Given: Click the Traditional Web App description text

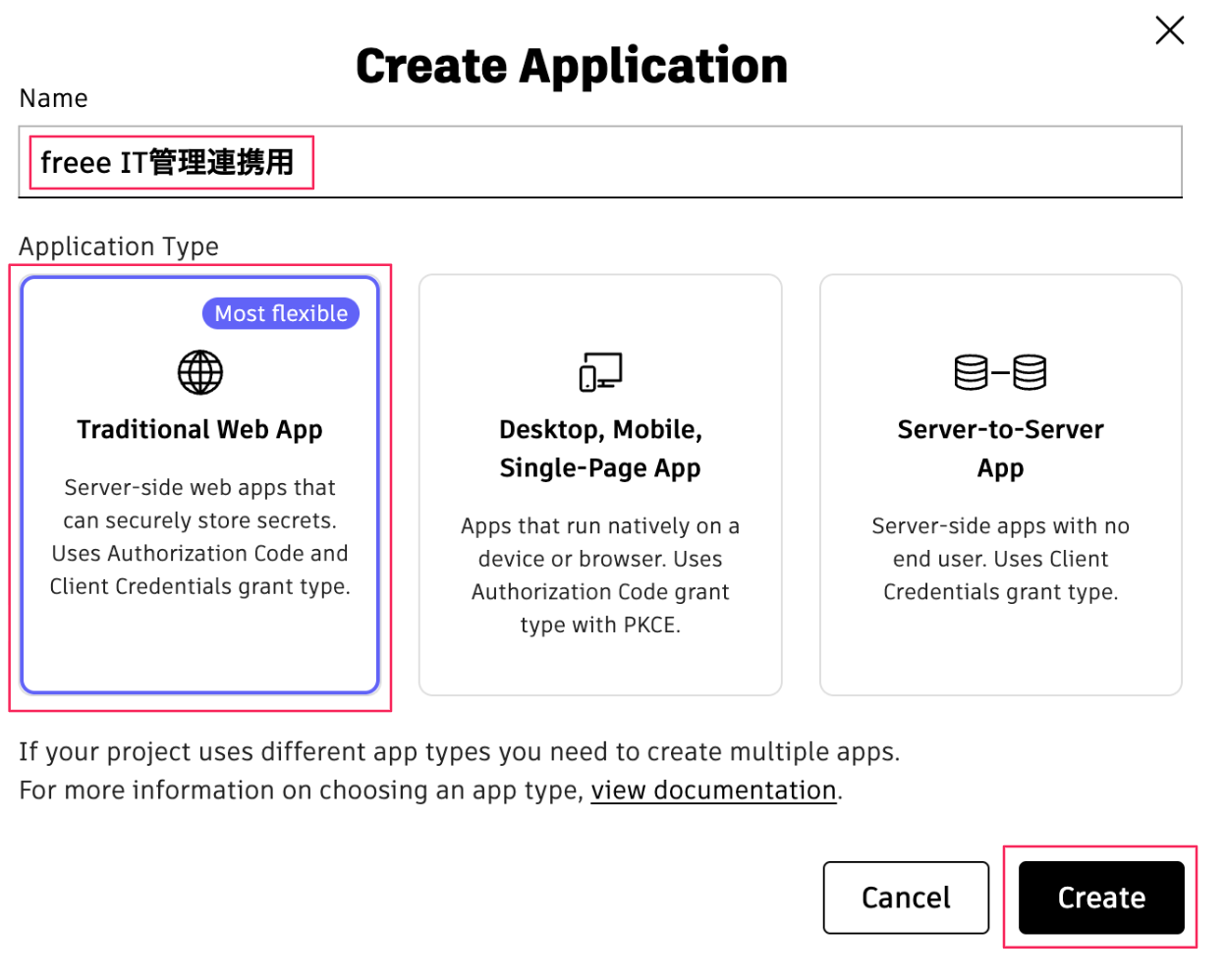Looking at the screenshot, I should point(200,537).
